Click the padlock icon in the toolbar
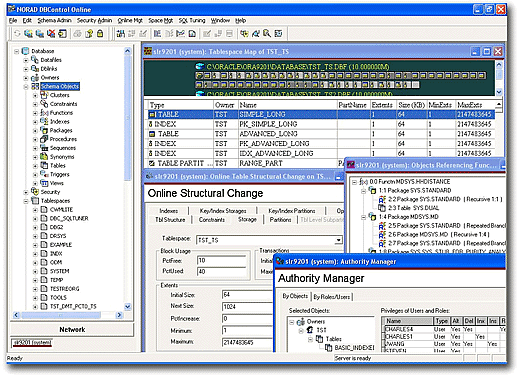Image resolution: width=520 pixels, height=378 pixels. click(100, 34)
